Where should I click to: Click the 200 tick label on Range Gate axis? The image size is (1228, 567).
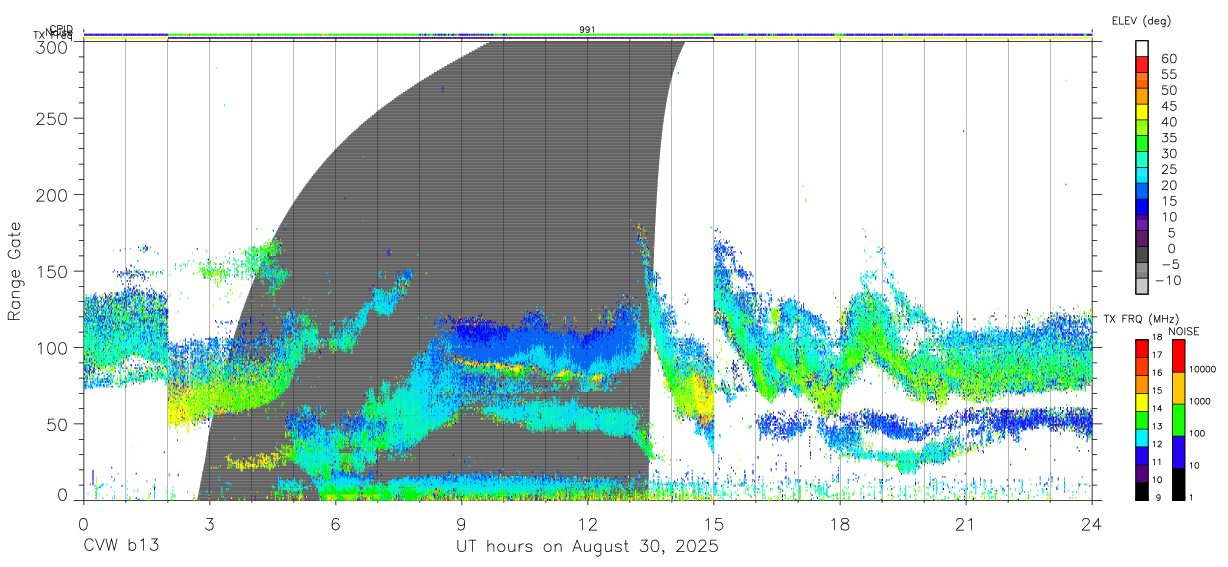coord(52,194)
